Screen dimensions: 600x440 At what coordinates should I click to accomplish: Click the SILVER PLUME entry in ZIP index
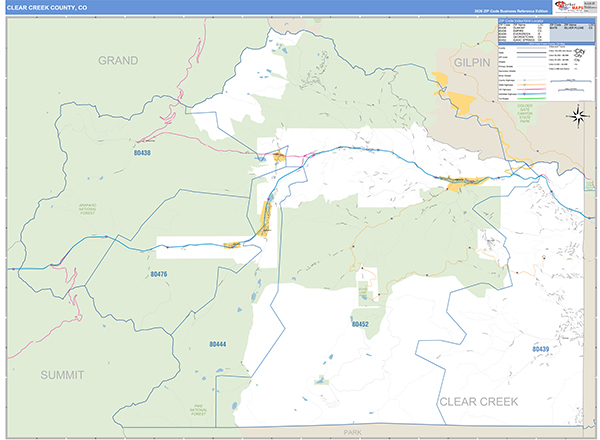[x=574, y=28]
